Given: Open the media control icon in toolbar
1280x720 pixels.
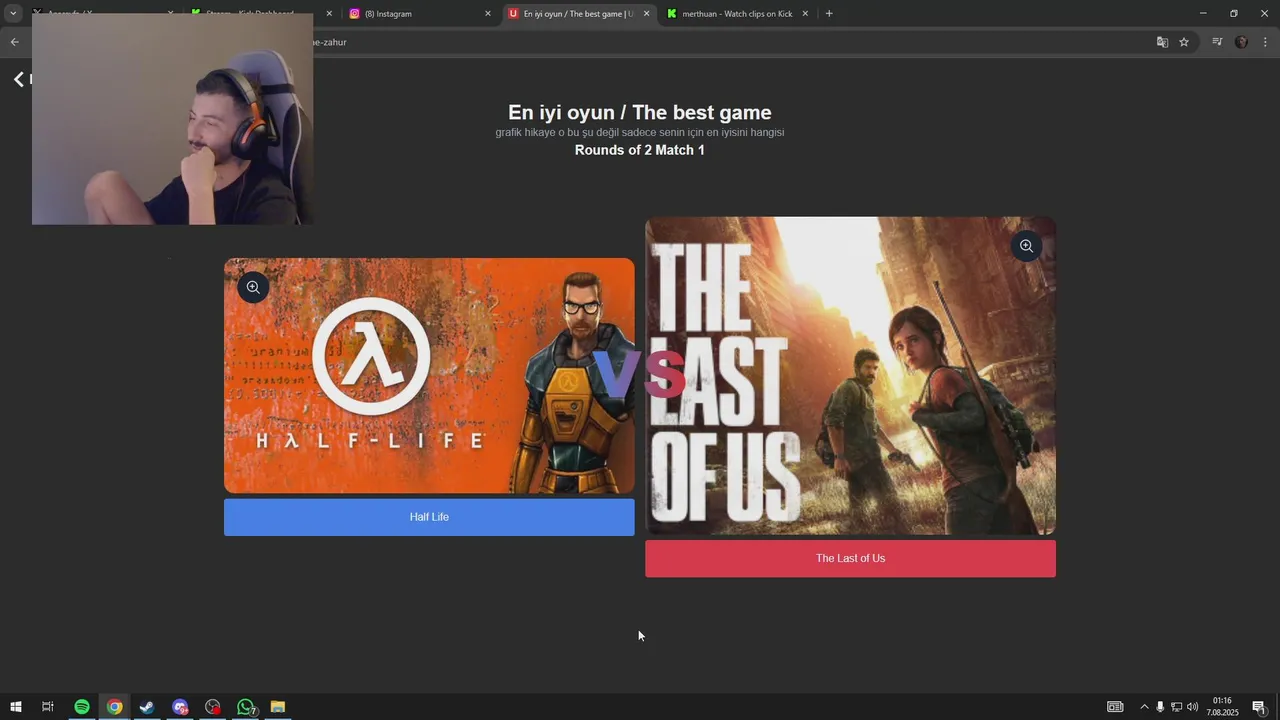Looking at the screenshot, I should pos(1217,42).
